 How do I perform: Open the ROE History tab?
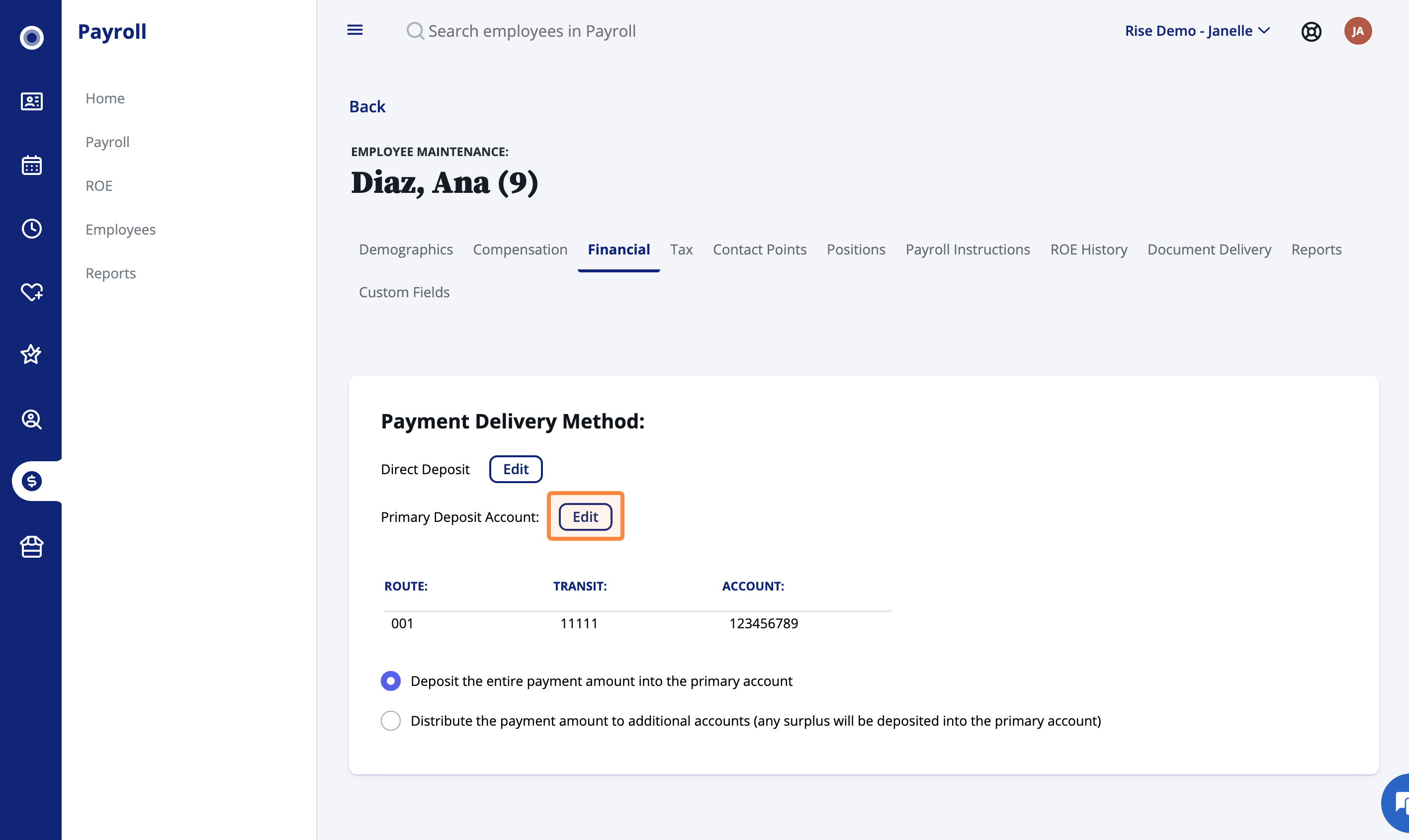pos(1089,250)
